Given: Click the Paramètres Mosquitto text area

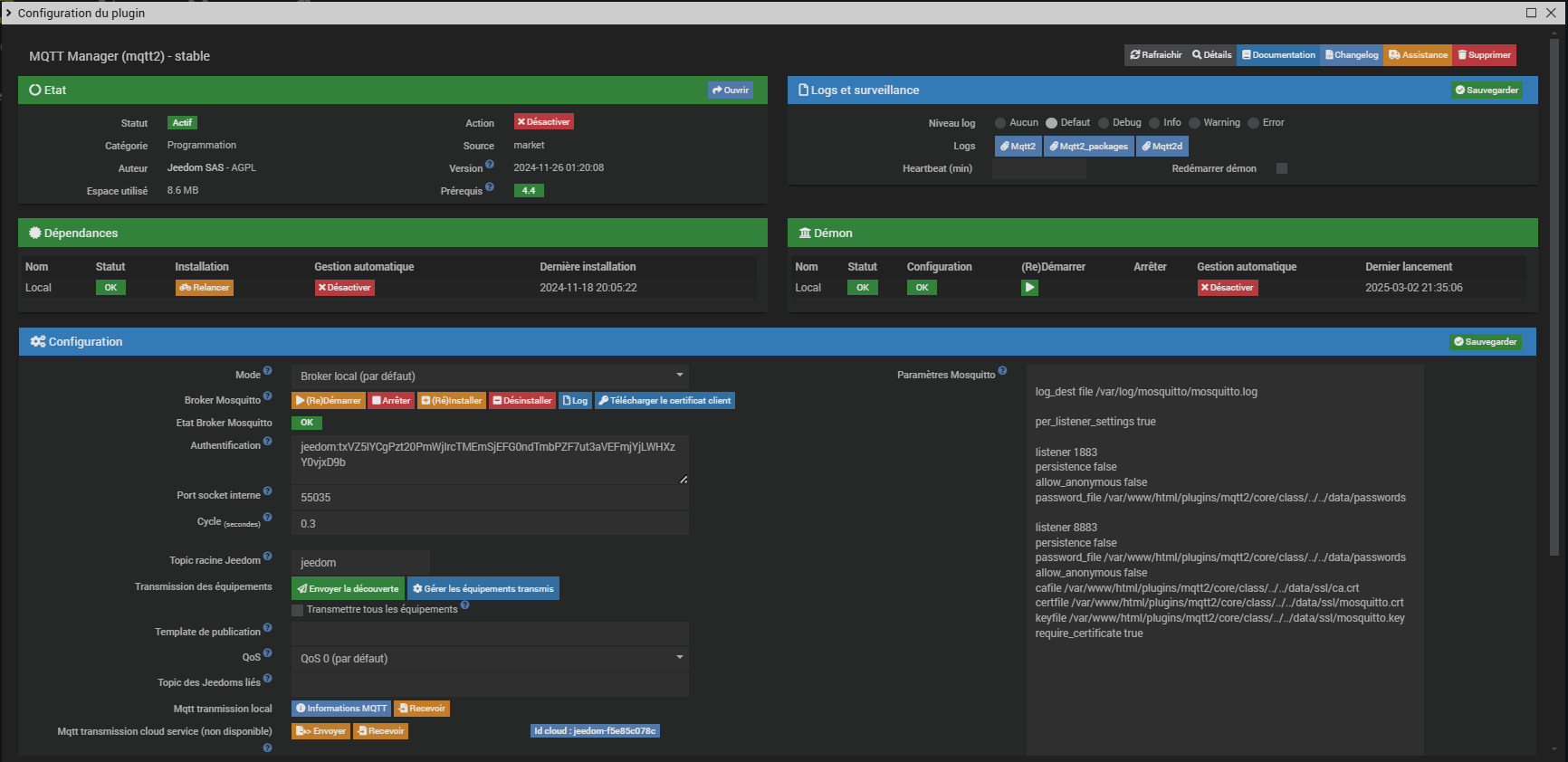Looking at the screenshot, I should 1225,560.
